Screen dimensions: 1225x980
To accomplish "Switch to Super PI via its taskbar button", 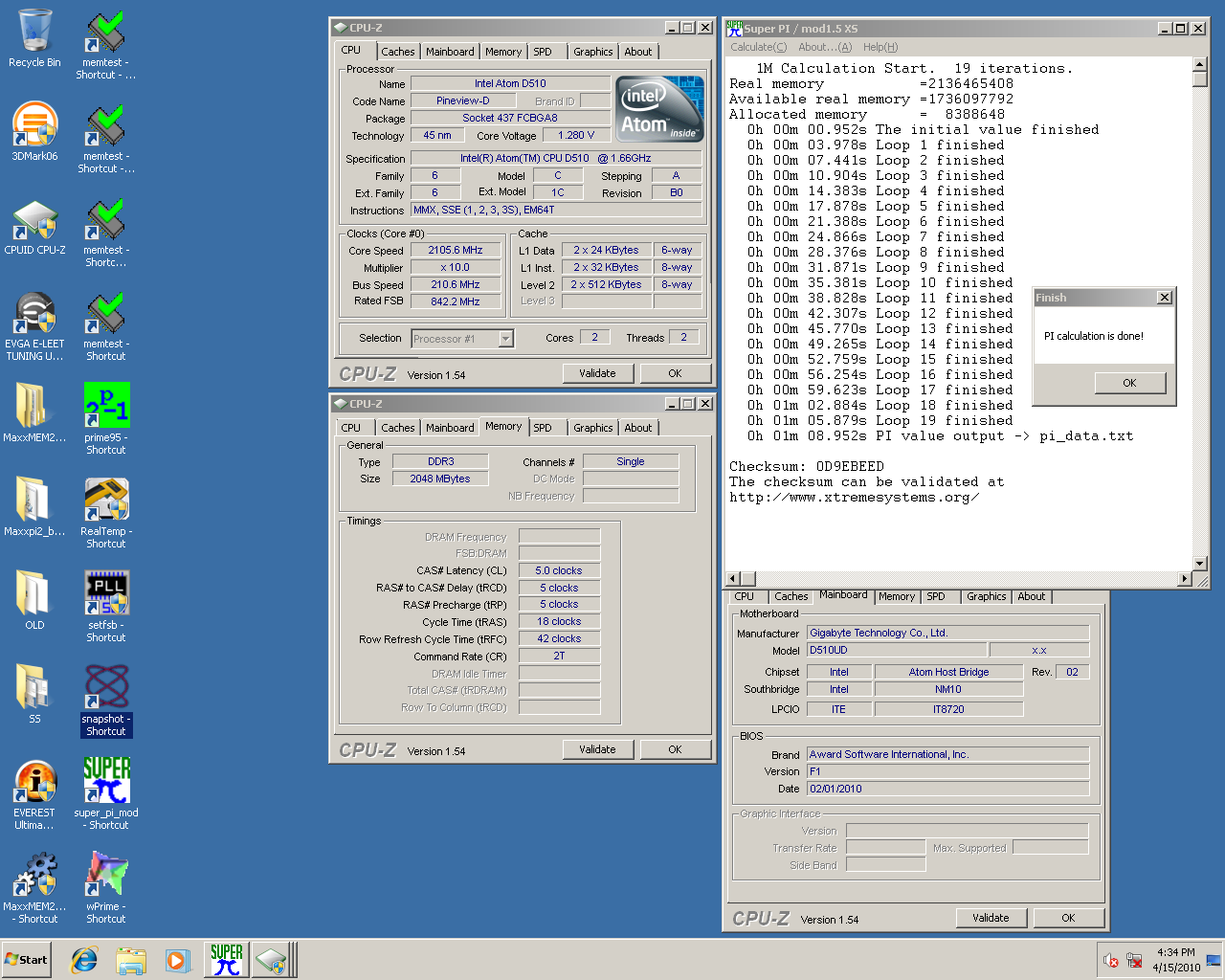I will click(x=227, y=960).
